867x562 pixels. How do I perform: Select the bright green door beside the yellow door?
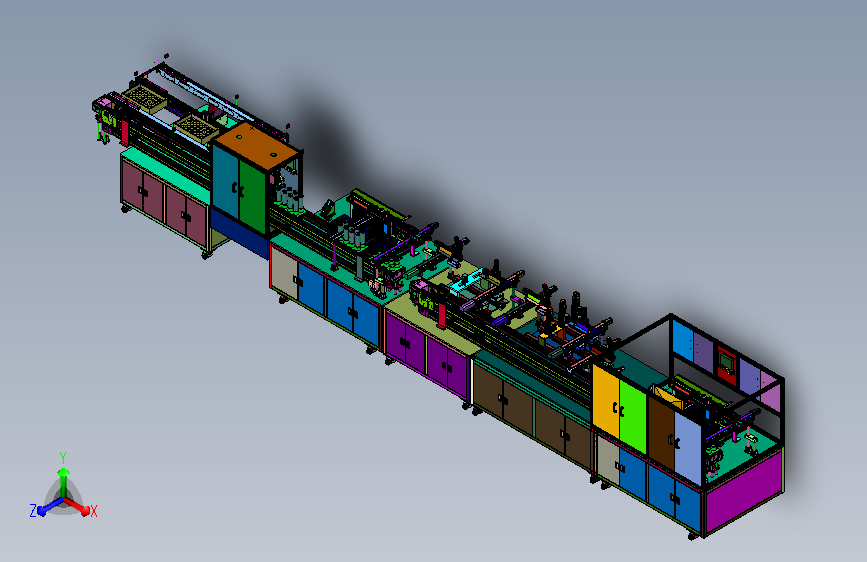click(633, 416)
